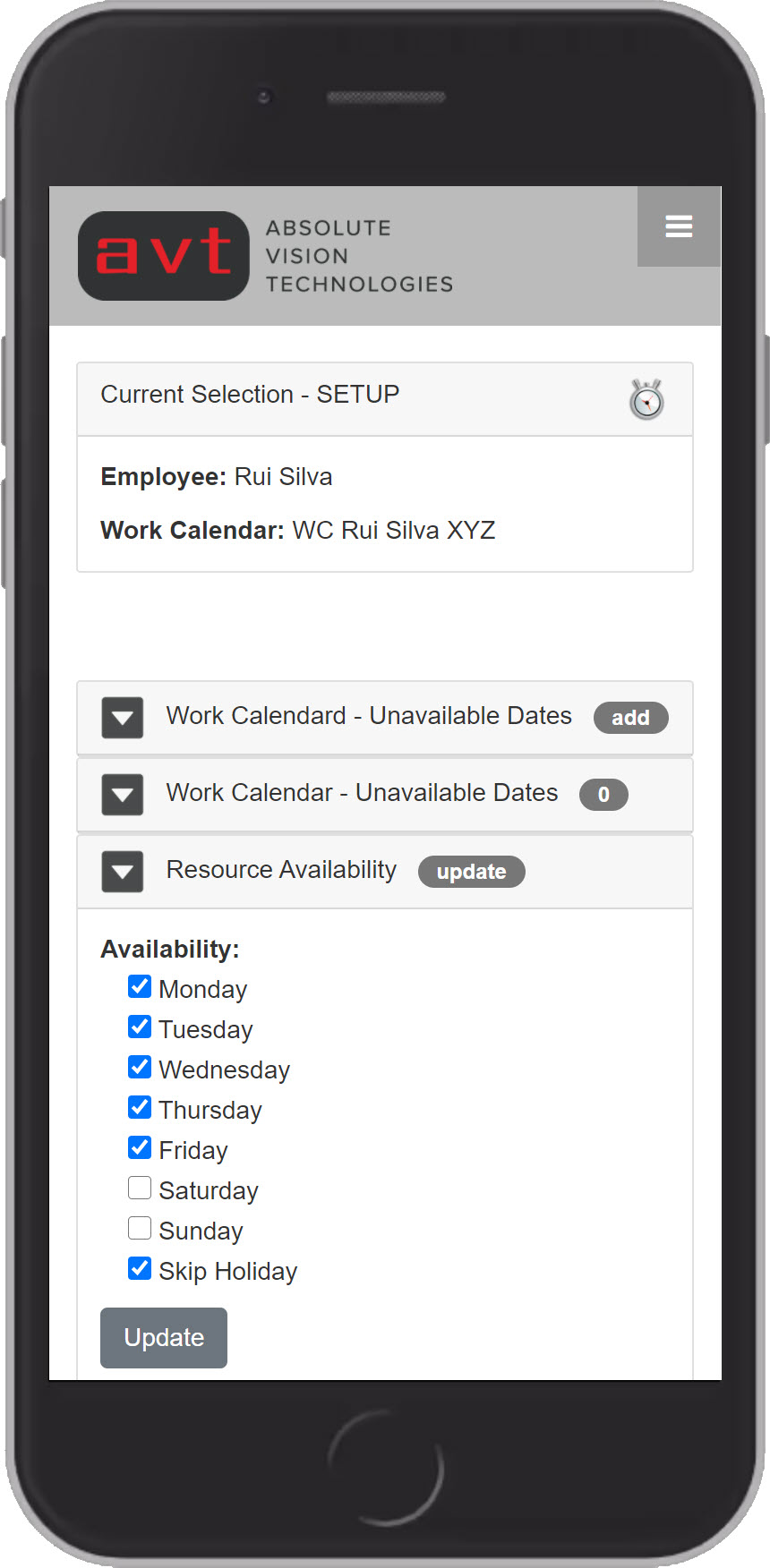Open the hamburger menu
This screenshot has width=770, height=1568.
tap(679, 226)
